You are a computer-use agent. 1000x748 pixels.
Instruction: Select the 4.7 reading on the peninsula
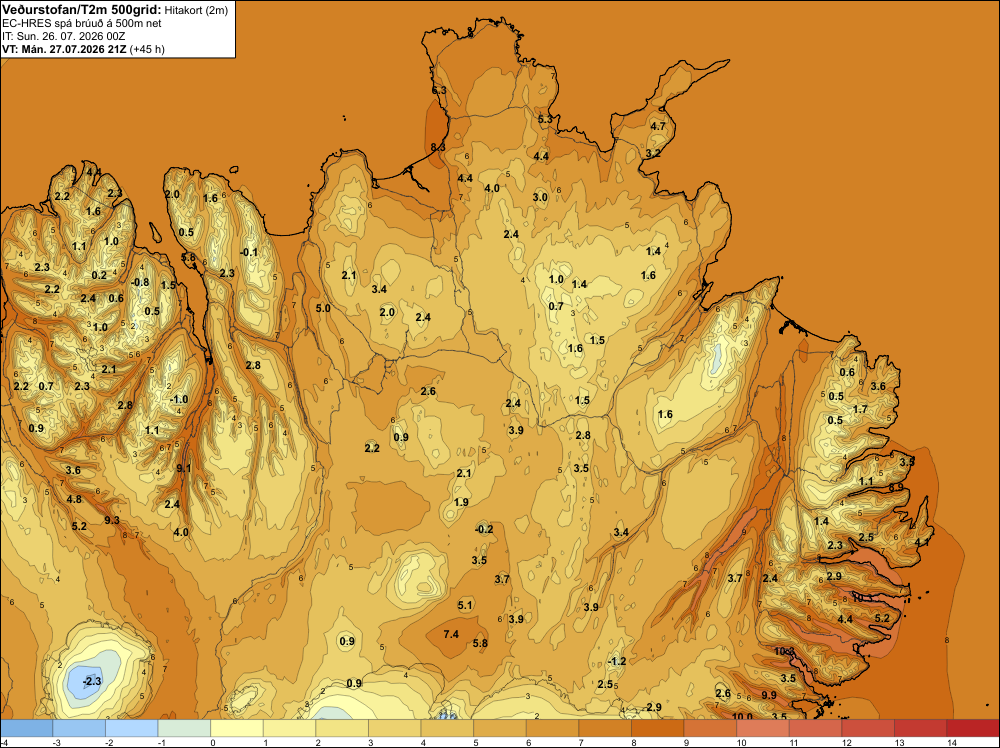pyautogui.click(x=658, y=126)
